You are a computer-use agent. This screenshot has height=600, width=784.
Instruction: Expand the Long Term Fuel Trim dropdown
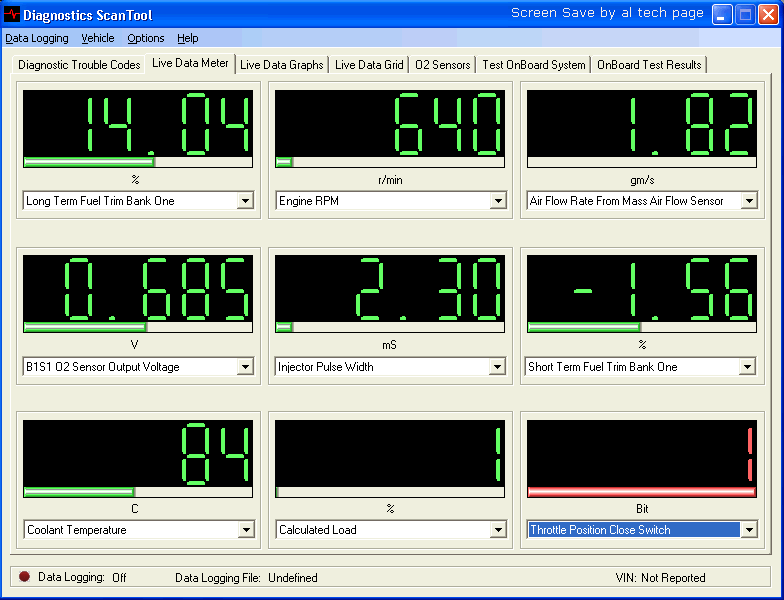click(245, 201)
